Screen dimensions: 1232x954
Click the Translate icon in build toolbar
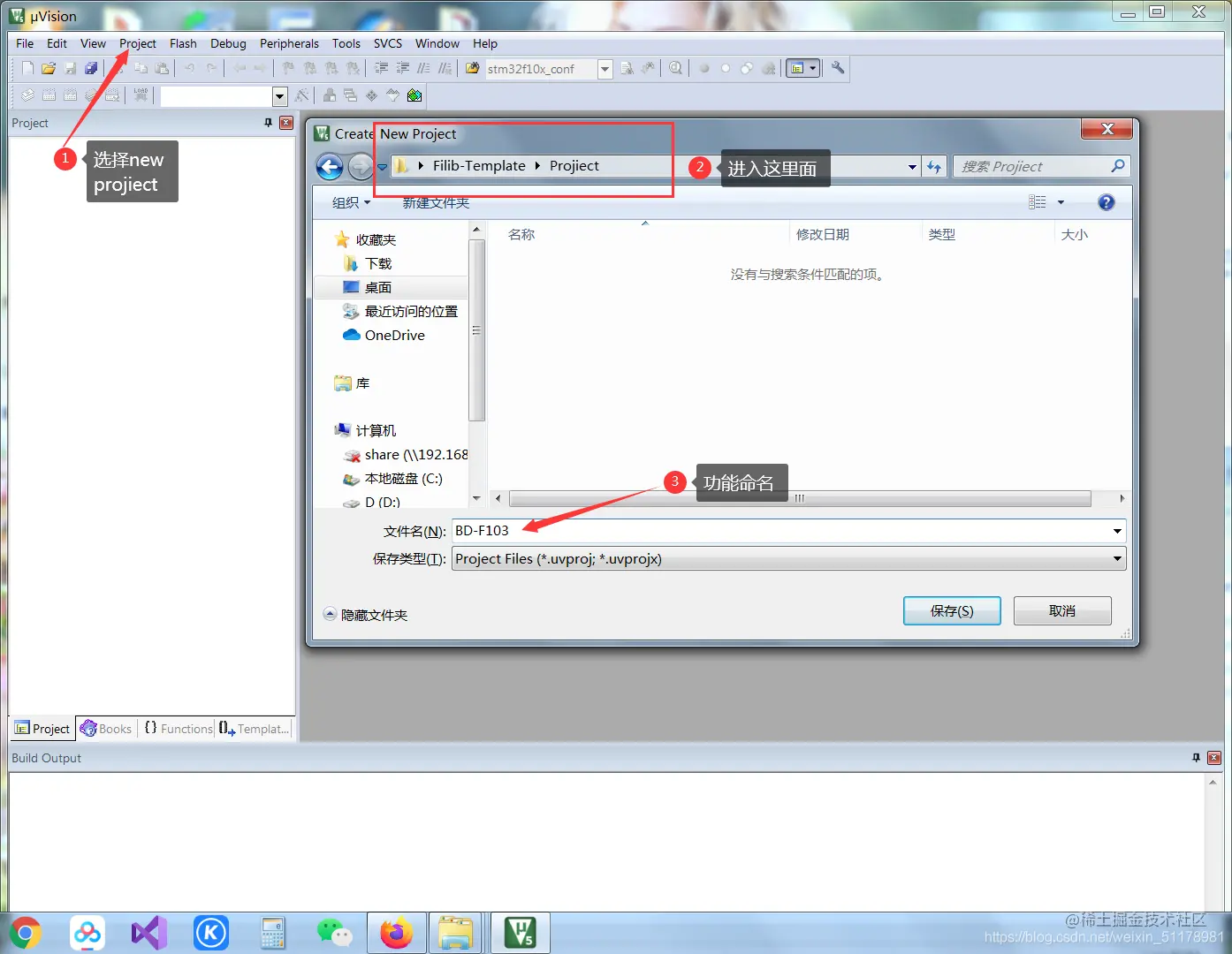click(27, 95)
